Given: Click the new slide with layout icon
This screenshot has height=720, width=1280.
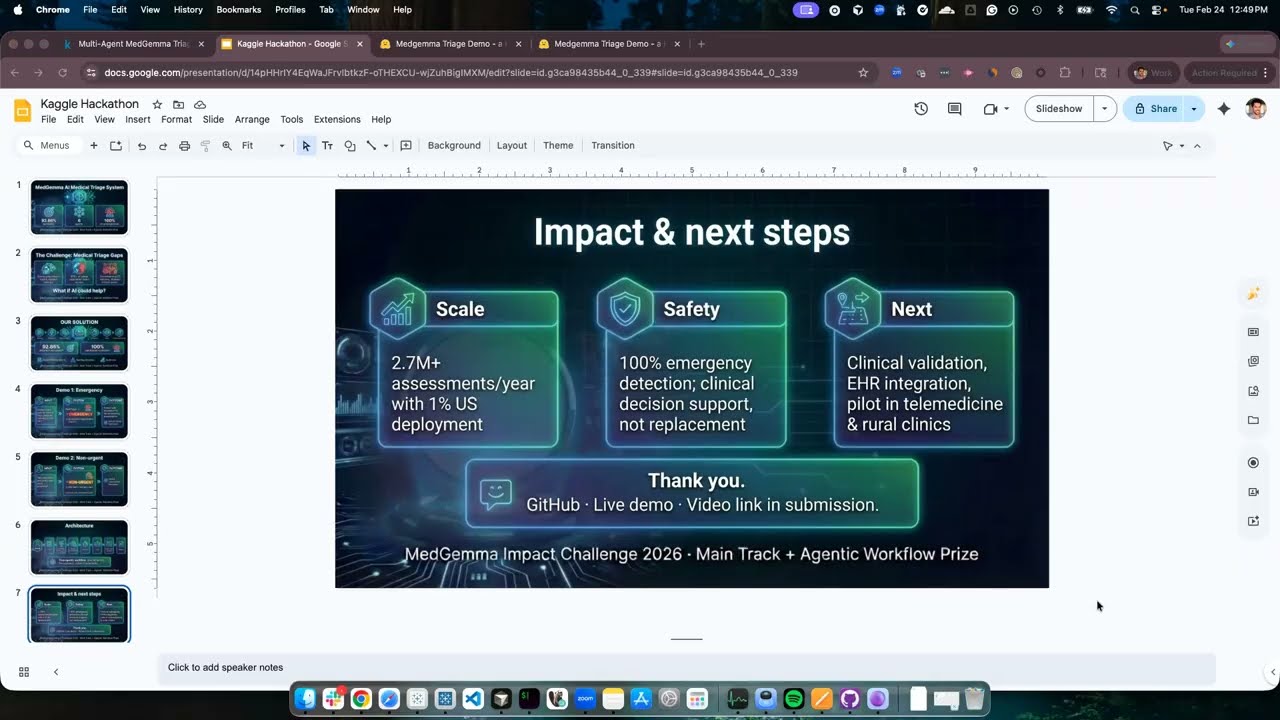Looking at the screenshot, I should pos(116,145).
